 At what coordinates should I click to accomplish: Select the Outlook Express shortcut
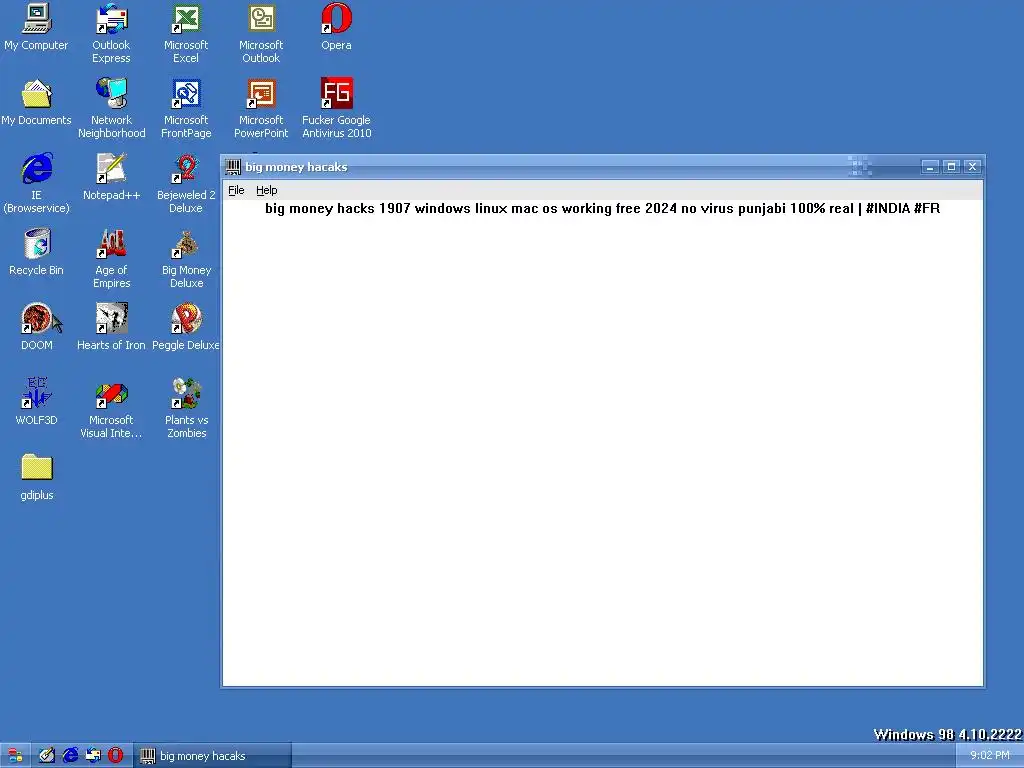pos(111,34)
